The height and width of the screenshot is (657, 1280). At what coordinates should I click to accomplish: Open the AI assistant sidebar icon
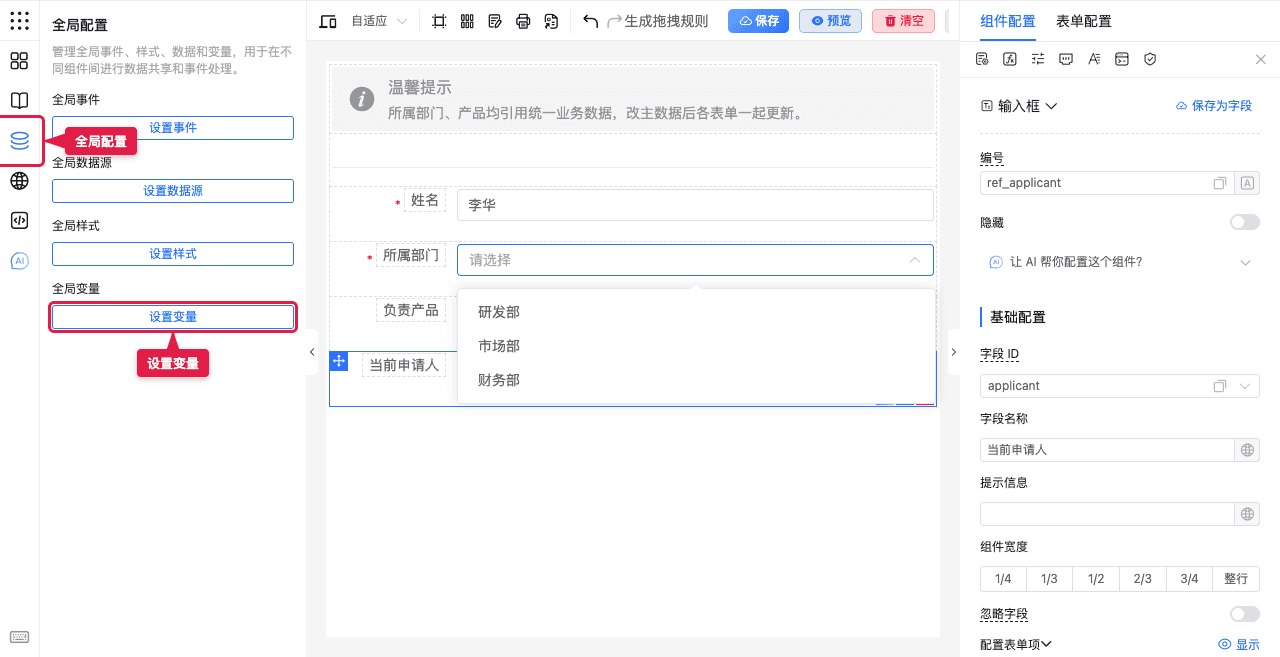19,260
